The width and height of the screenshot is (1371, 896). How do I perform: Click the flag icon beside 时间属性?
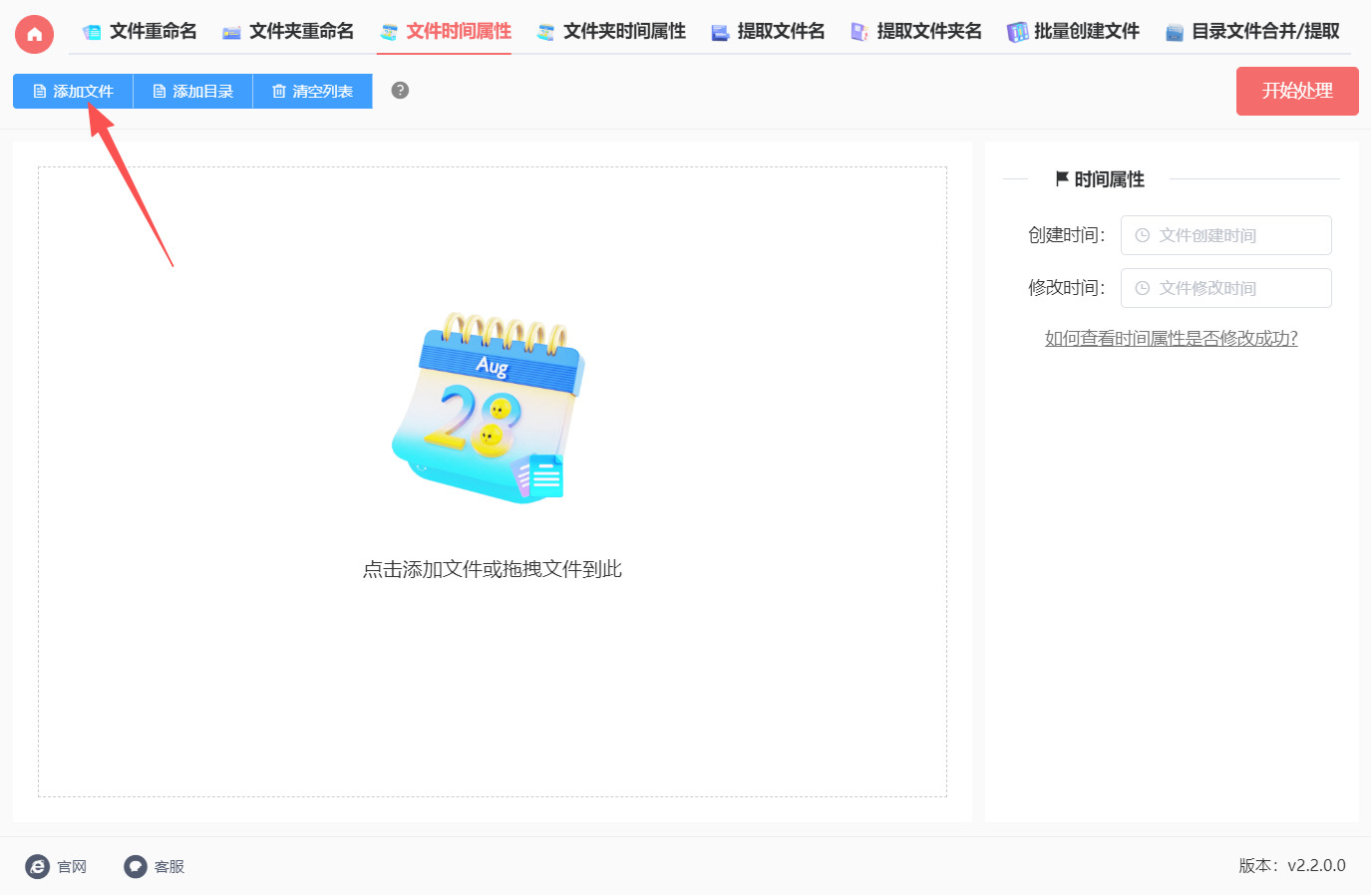(1062, 178)
